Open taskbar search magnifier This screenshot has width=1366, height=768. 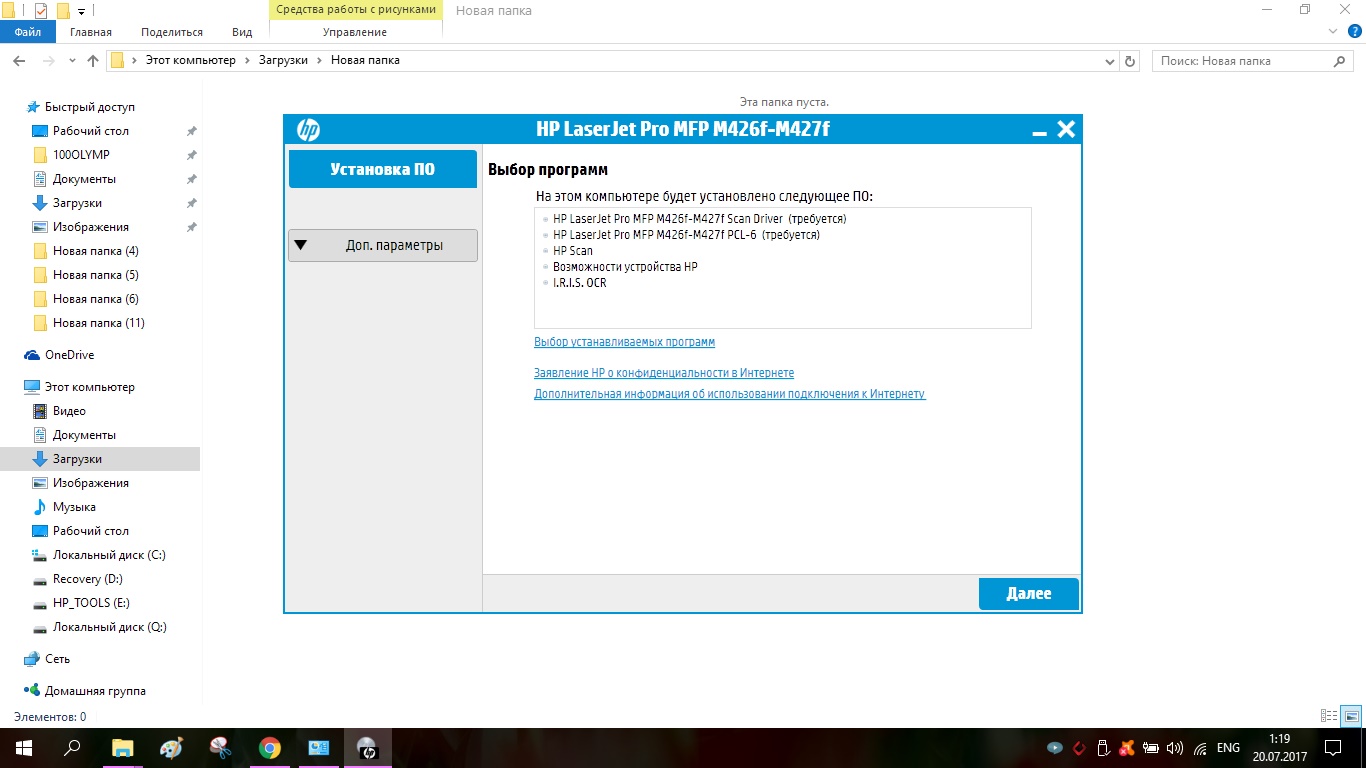pyautogui.click(x=72, y=748)
